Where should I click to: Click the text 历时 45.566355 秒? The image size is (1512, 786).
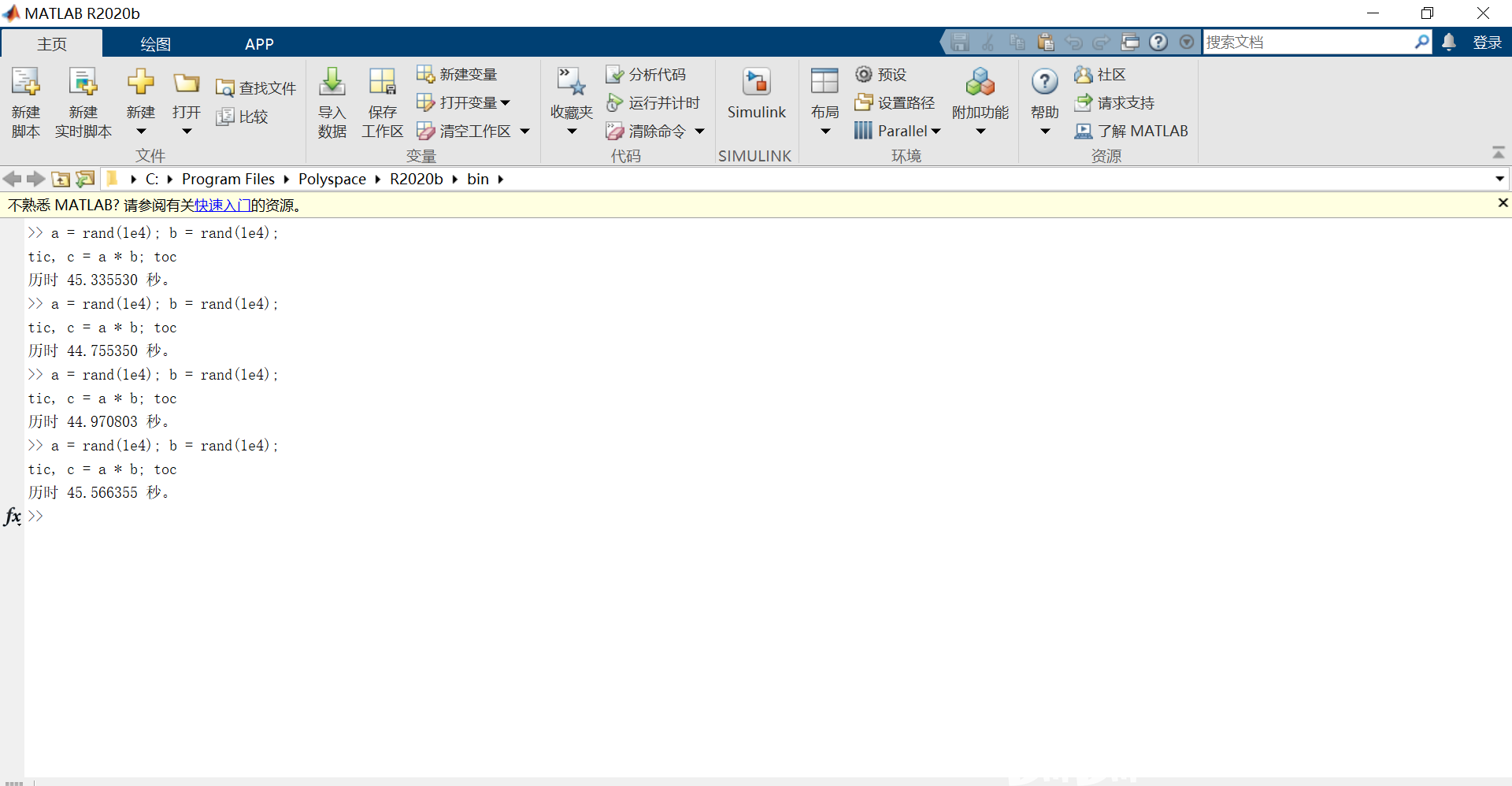(98, 493)
